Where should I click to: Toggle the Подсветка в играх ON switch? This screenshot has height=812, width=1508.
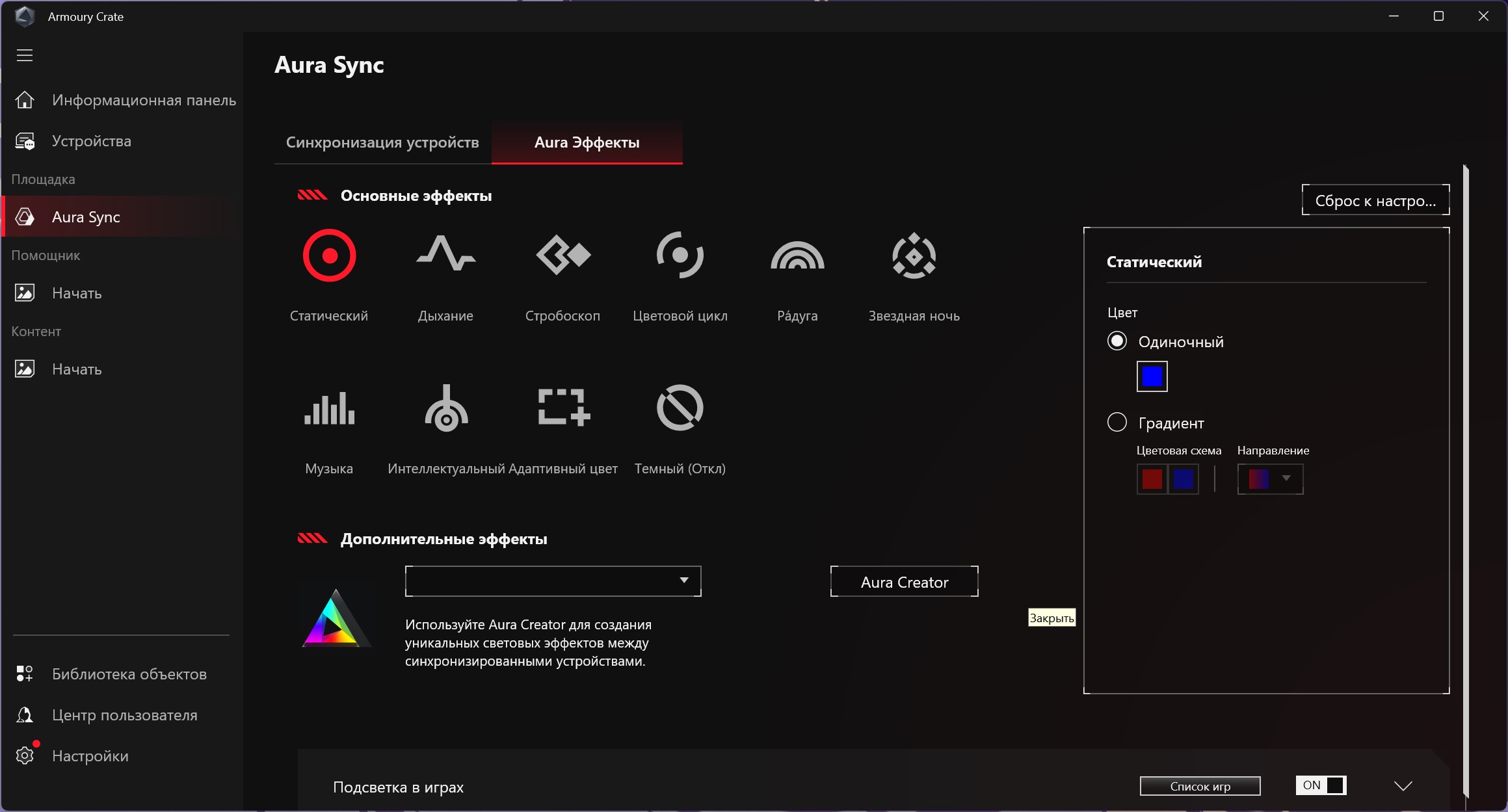[x=1321, y=785]
